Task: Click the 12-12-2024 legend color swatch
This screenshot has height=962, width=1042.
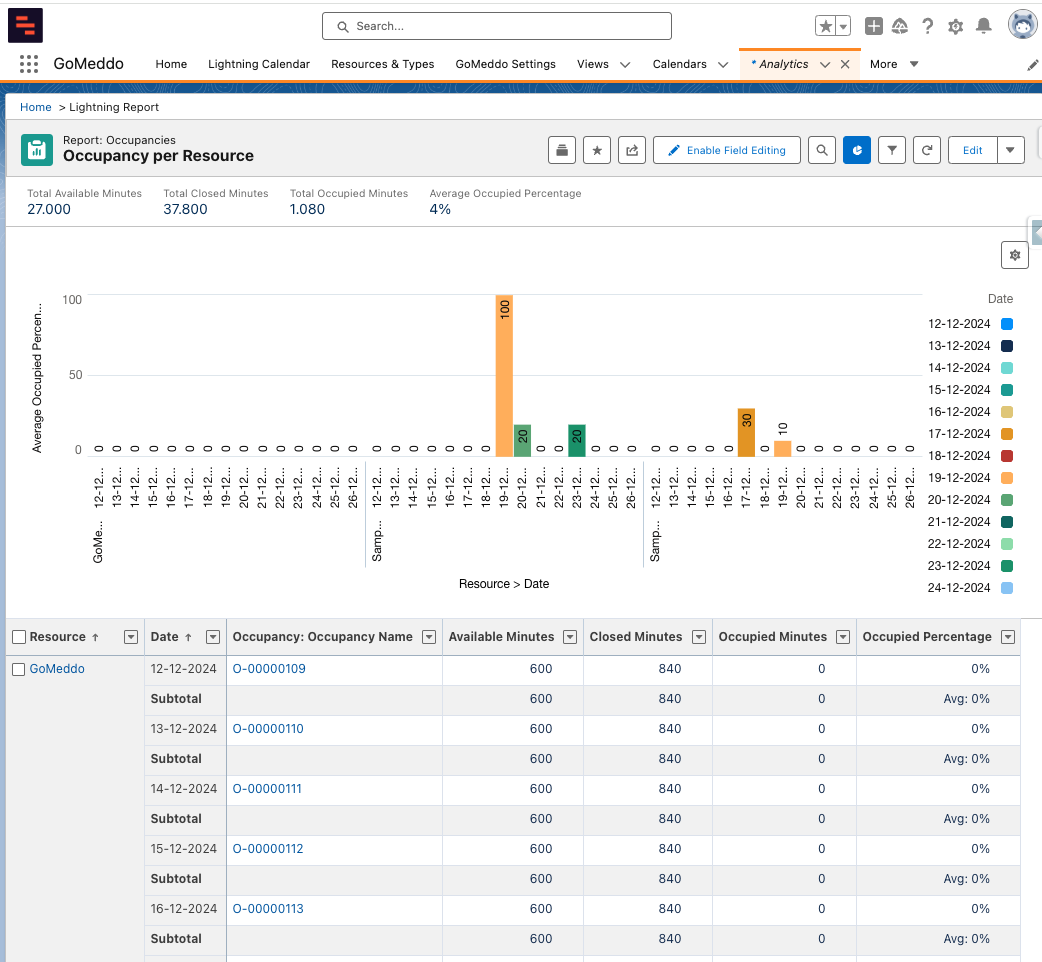Action: coord(1007,324)
